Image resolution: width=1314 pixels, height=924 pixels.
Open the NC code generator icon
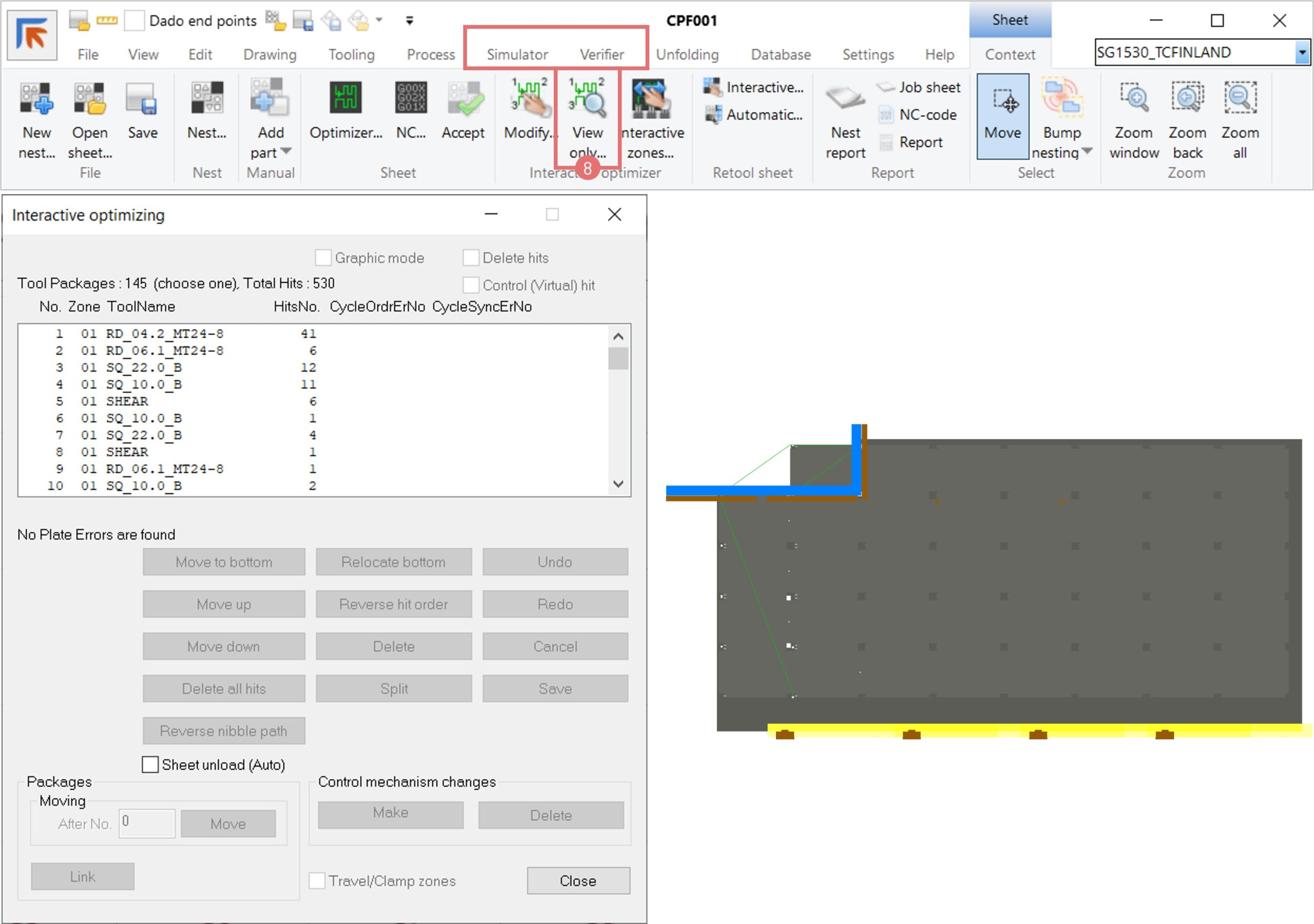click(x=410, y=99)
